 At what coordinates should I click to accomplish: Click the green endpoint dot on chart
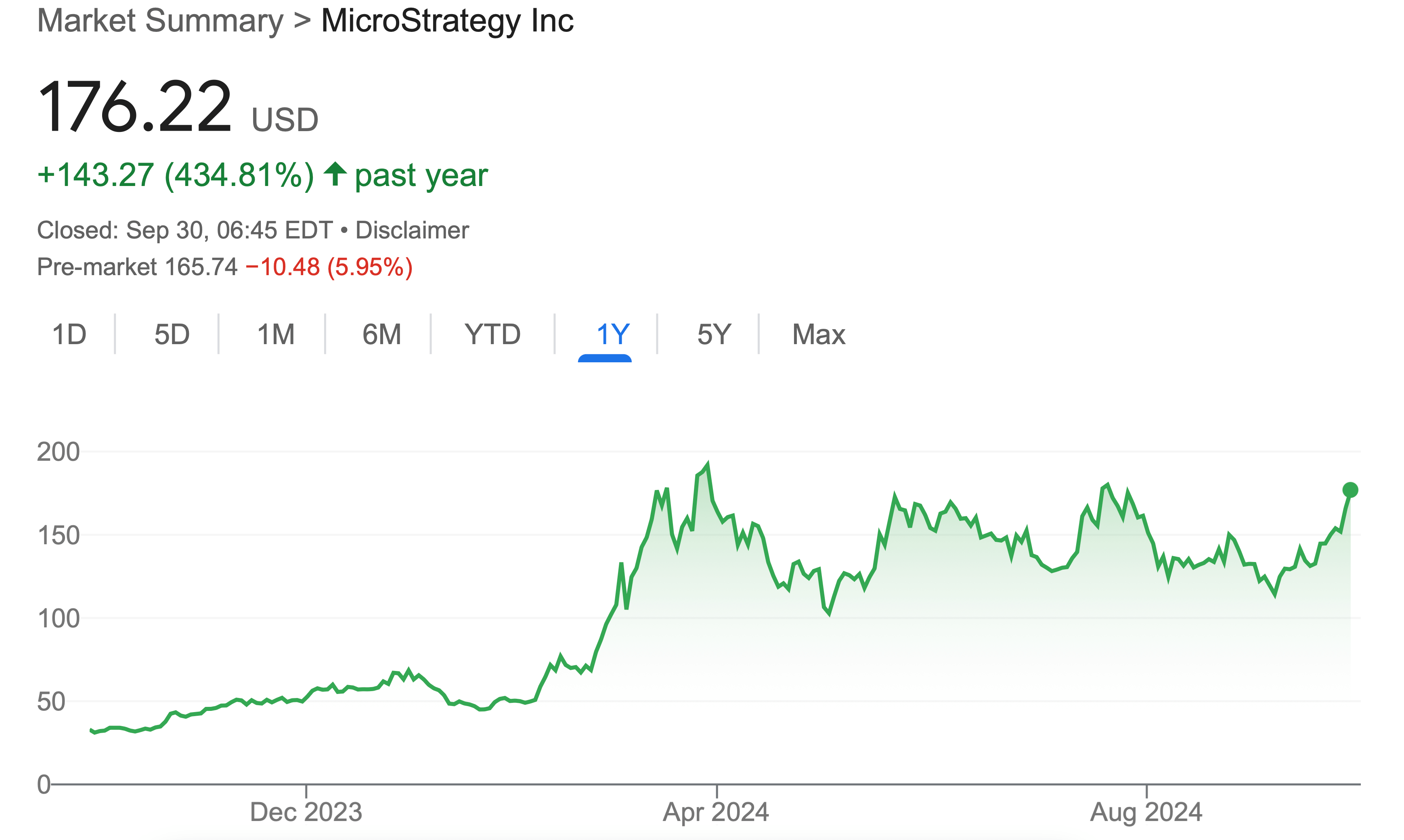point(1350,490)
